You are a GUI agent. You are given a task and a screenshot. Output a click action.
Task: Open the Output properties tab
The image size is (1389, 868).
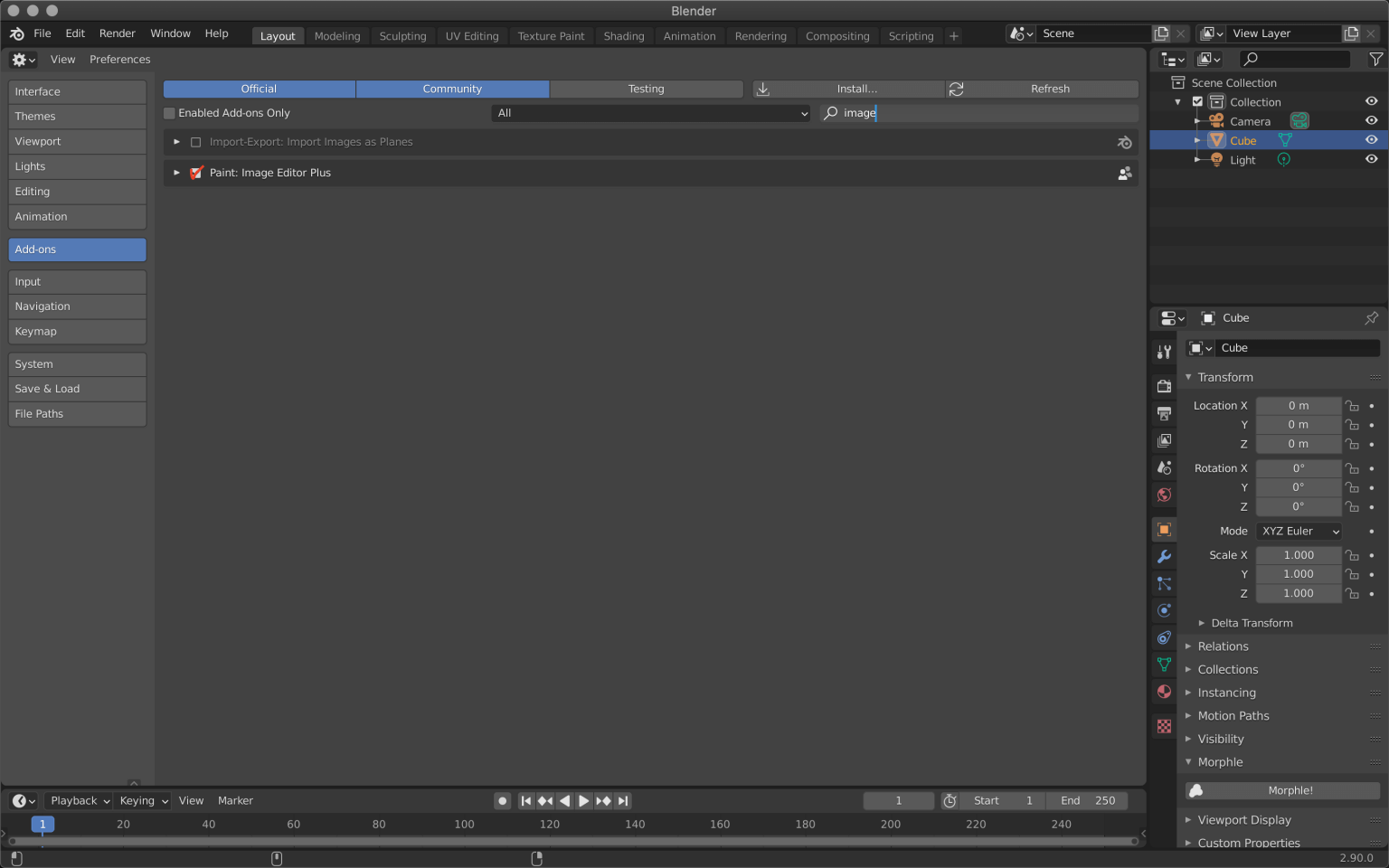point(1164,413)
